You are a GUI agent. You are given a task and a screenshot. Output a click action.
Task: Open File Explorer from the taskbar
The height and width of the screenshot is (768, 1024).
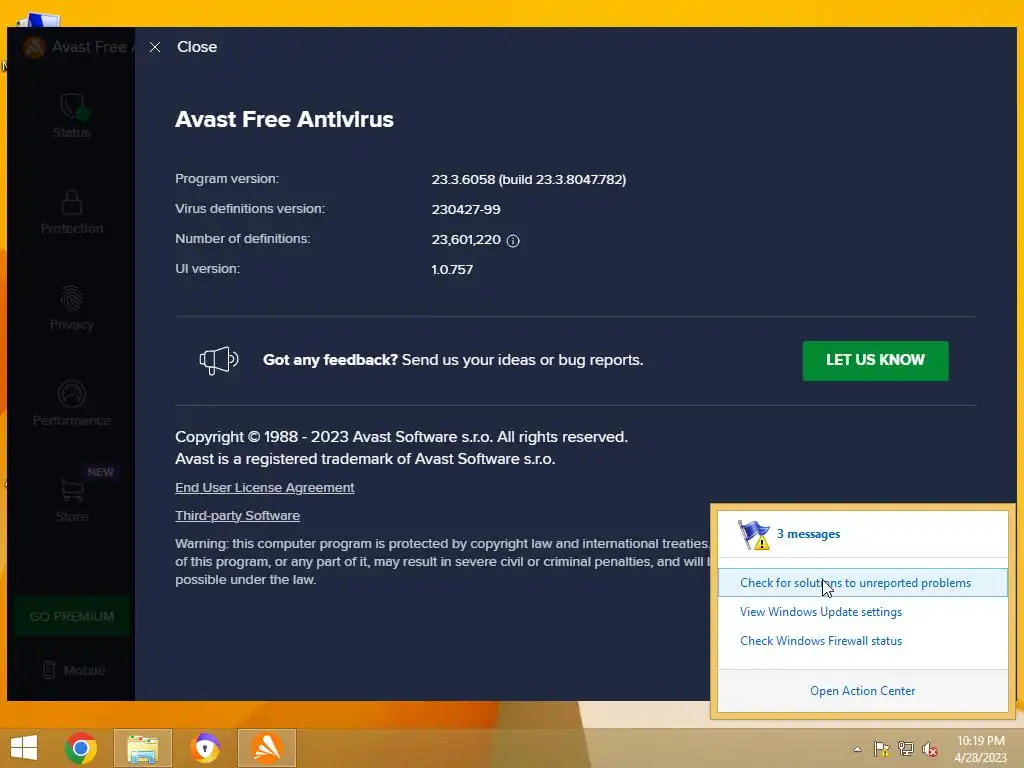pos(142,748)
